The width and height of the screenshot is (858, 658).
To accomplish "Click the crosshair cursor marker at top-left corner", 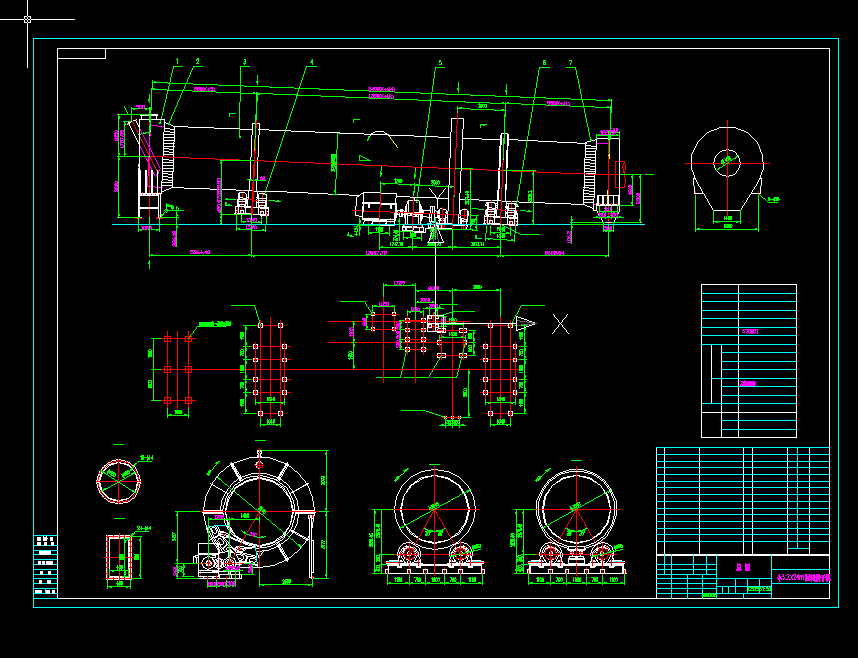I will click(27, 19).
